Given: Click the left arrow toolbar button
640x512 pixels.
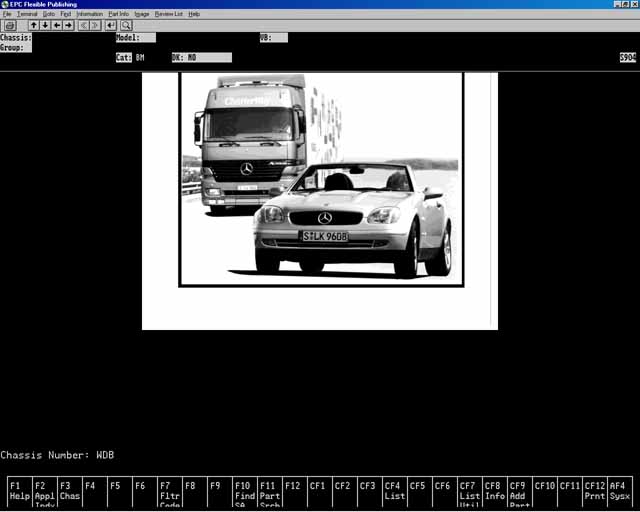Looking at the screenshot, I should 57,26.
